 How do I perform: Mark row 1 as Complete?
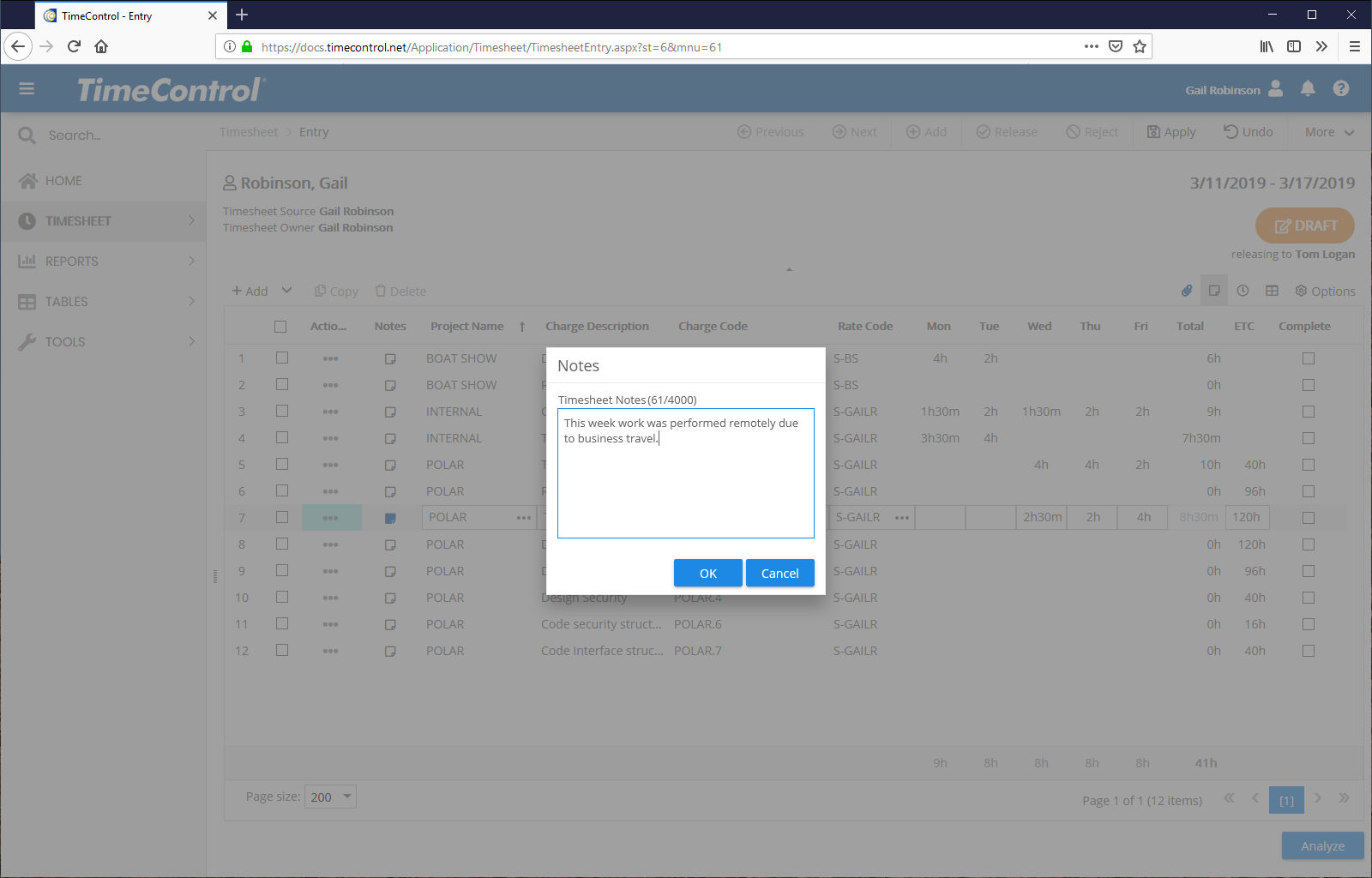point(1308,358)
